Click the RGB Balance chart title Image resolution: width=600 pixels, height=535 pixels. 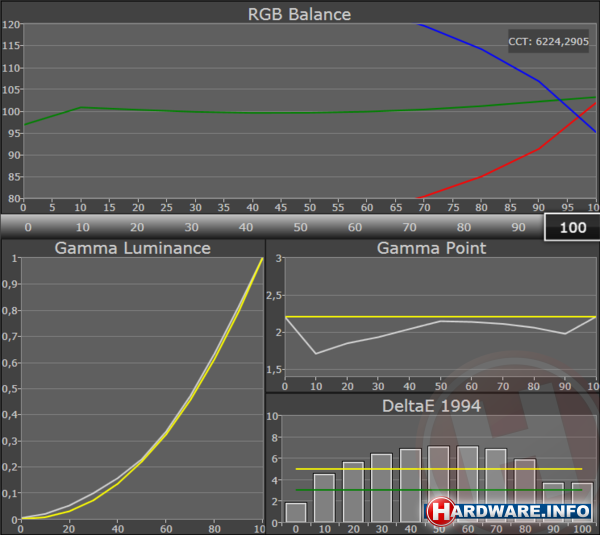pos(299,14)
